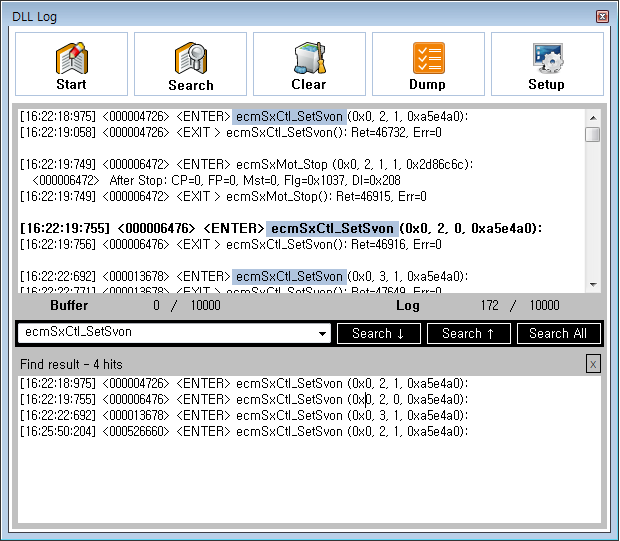Click the log scrollbar thumb
Screen dimensions: 620x541
point(593,135)
